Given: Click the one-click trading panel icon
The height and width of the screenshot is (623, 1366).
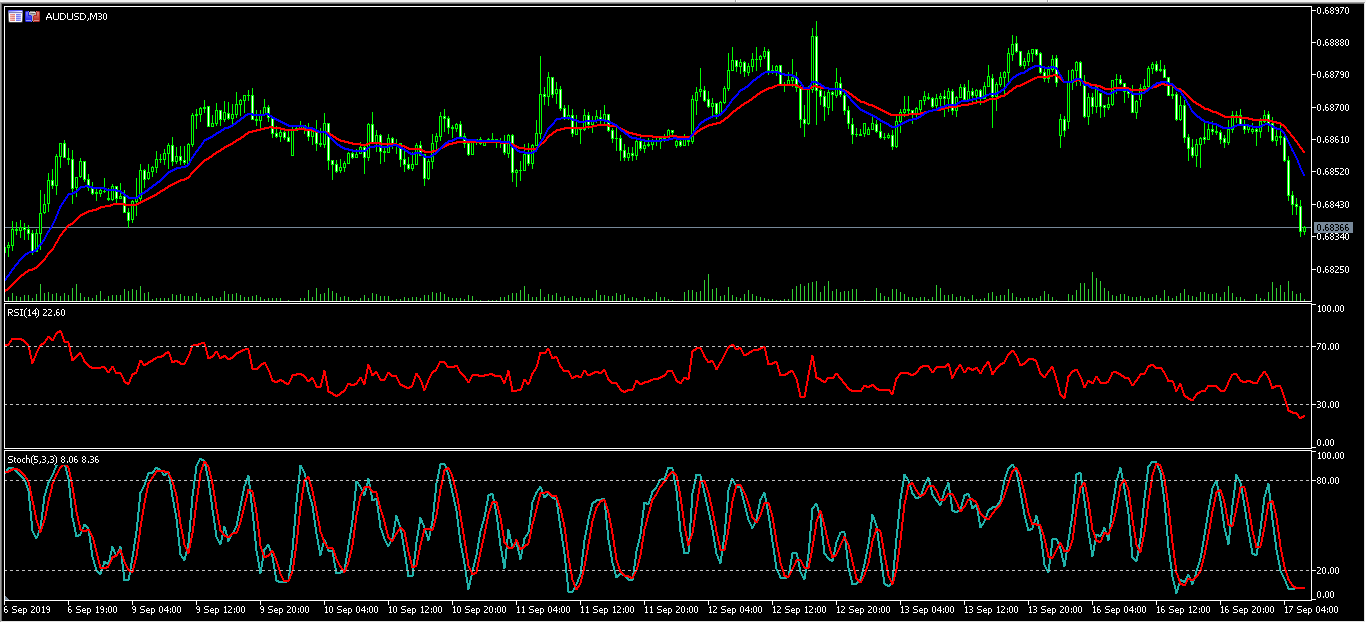Looking at the screenshot, I should (15, 17).
